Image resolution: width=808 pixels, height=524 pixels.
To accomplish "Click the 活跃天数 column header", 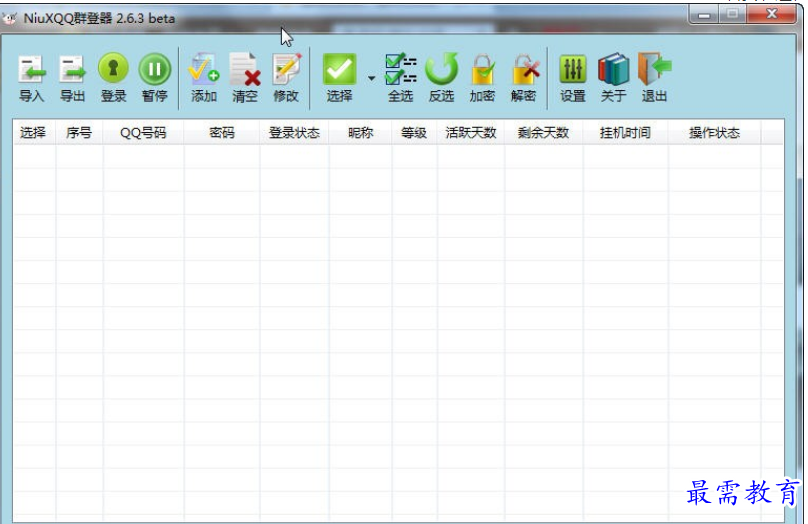I will pyautogui.click(x=471, y=133).
